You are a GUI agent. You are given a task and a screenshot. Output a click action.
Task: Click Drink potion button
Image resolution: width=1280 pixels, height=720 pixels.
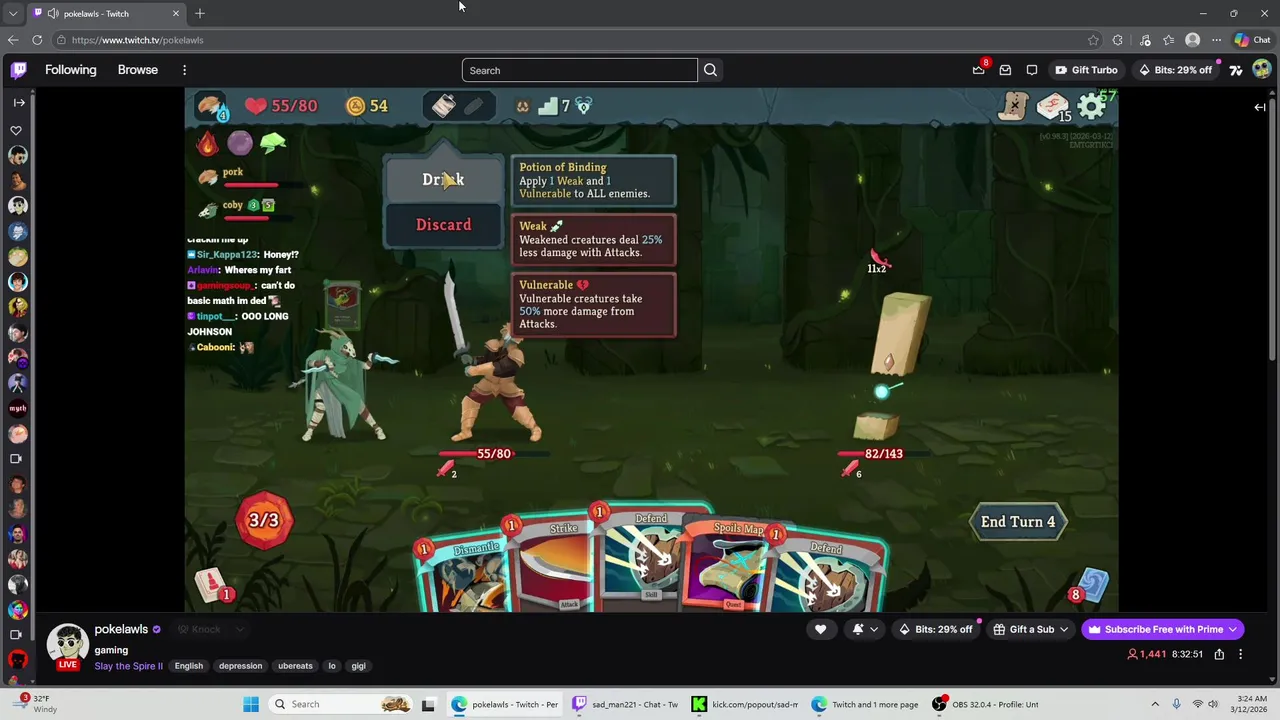click(x=444, y=180)
